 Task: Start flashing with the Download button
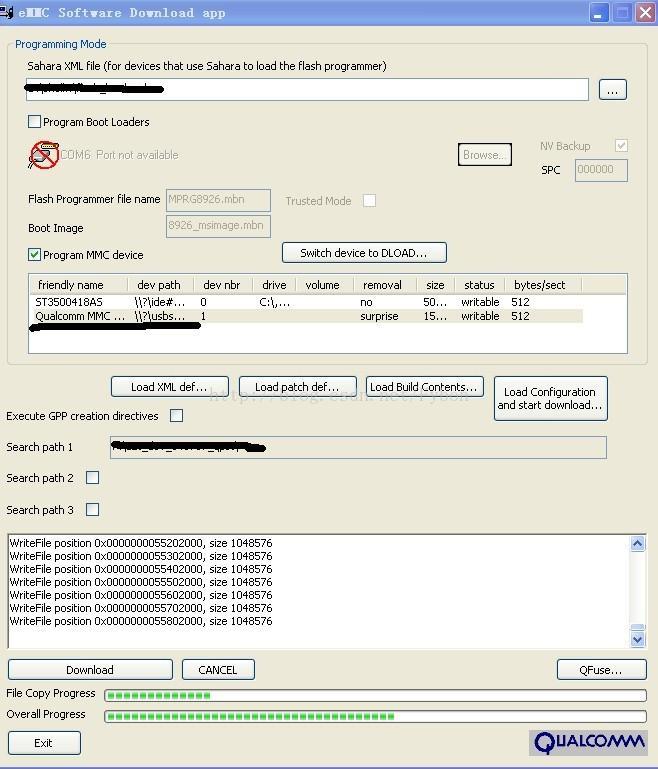(x=90, y=670)
